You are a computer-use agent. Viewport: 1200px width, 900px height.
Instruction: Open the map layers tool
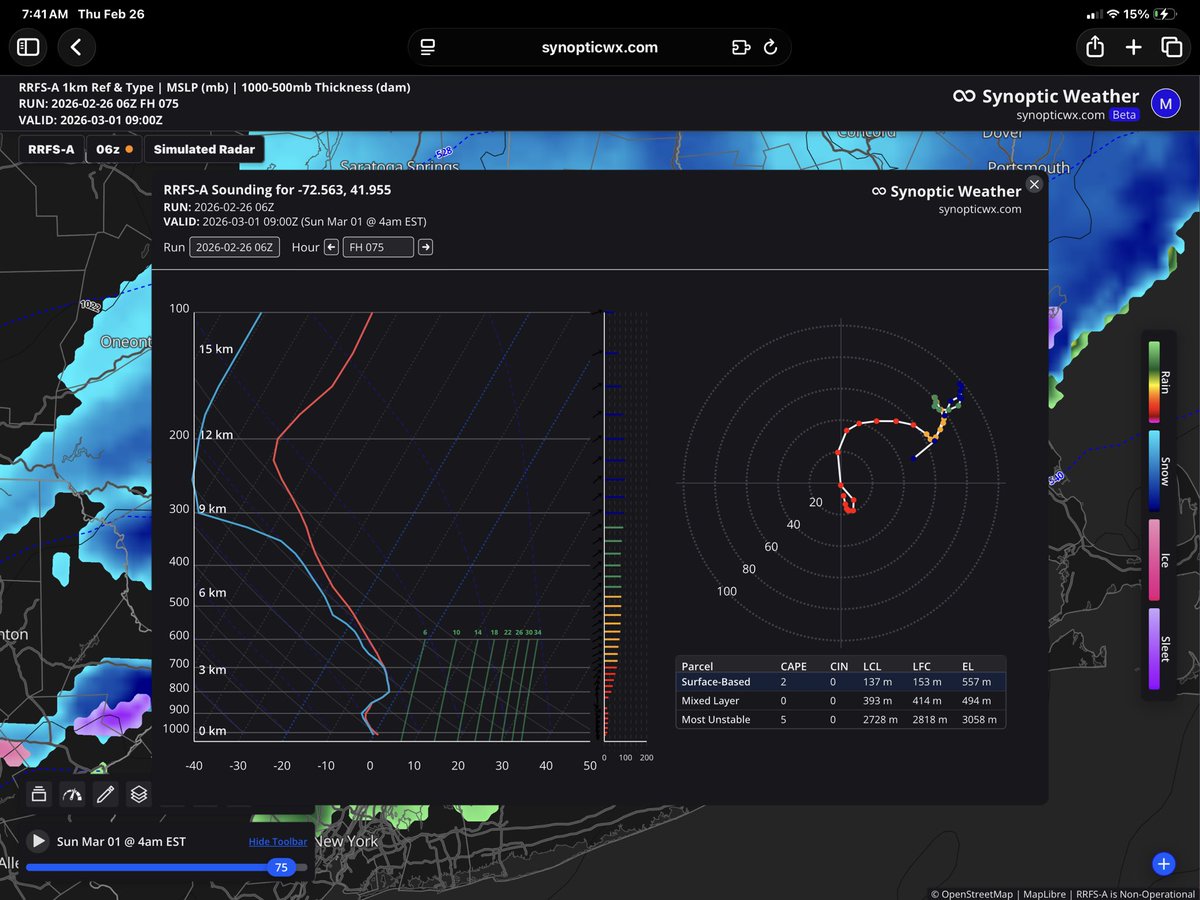(x=139, y=794)
